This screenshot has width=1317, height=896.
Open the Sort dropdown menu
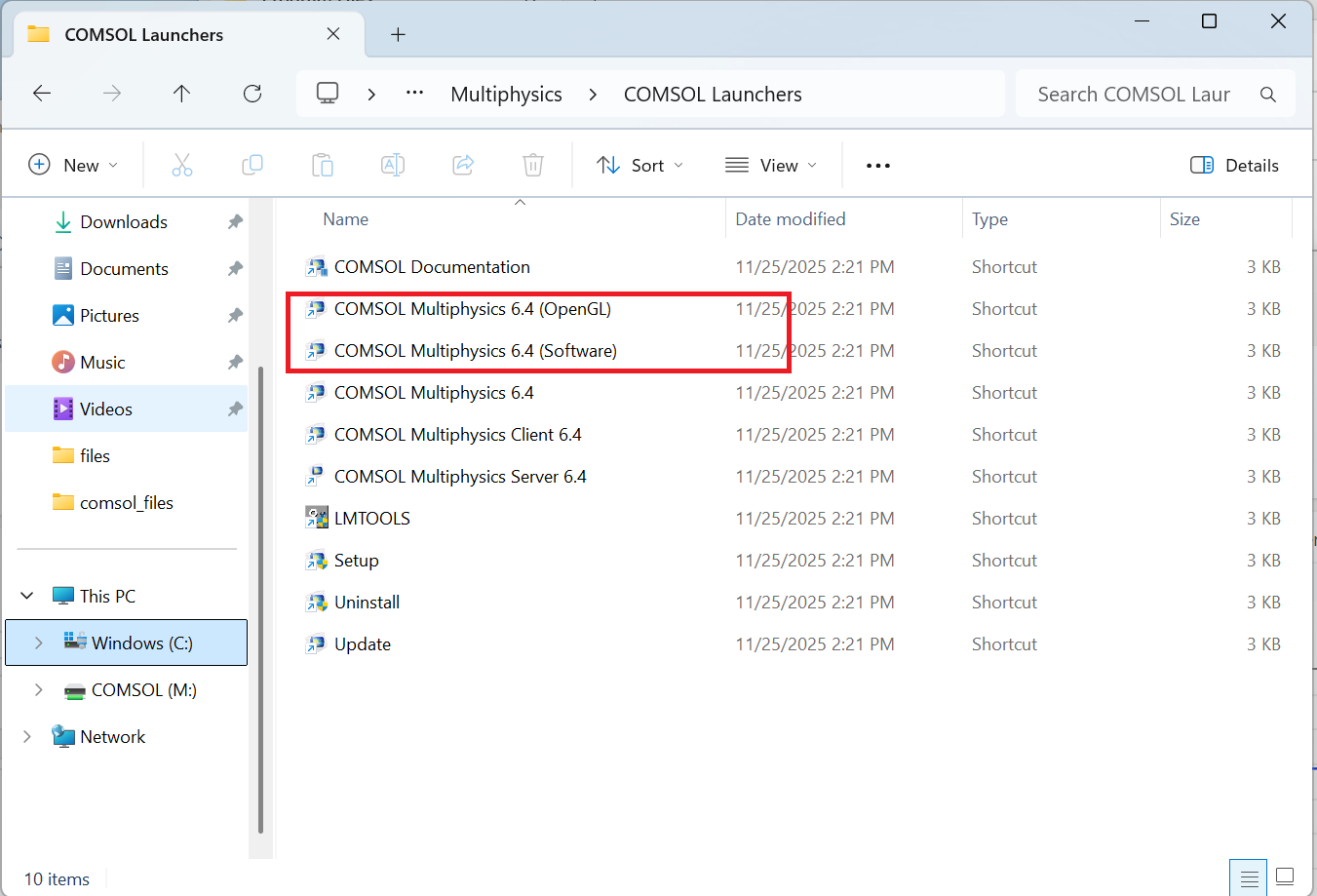639,166
